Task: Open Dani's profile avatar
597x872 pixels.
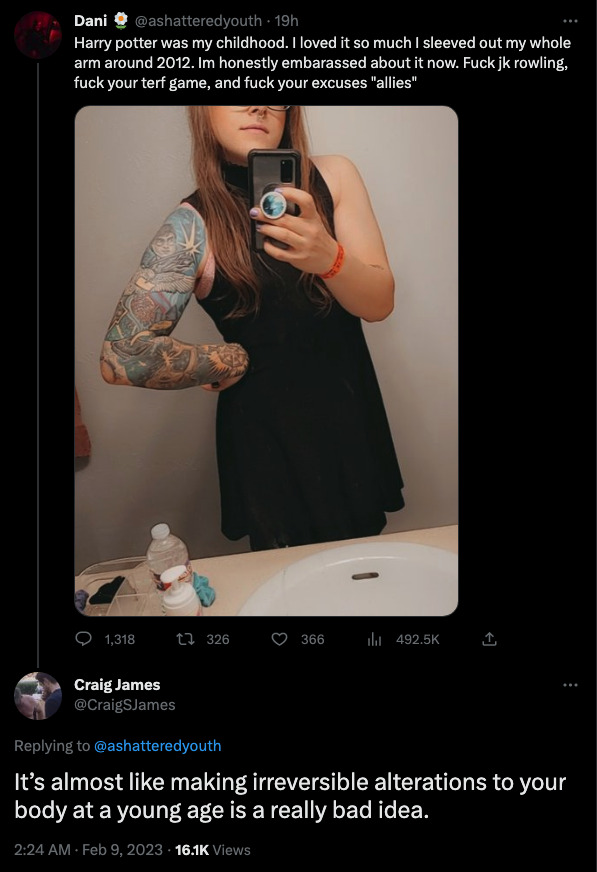Action: tap(38, 35)
